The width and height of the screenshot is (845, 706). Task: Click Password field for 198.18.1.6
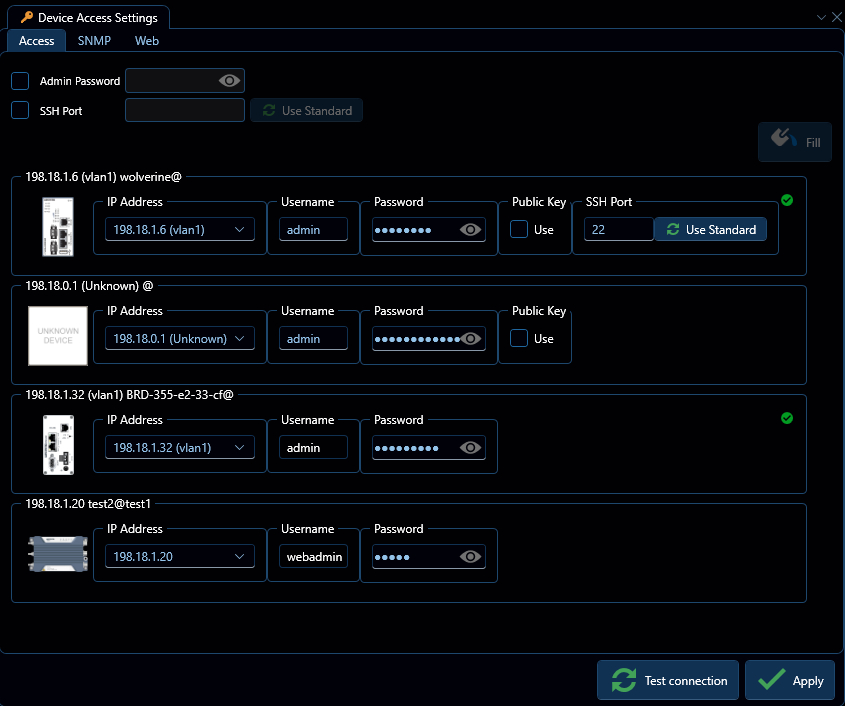428,230
